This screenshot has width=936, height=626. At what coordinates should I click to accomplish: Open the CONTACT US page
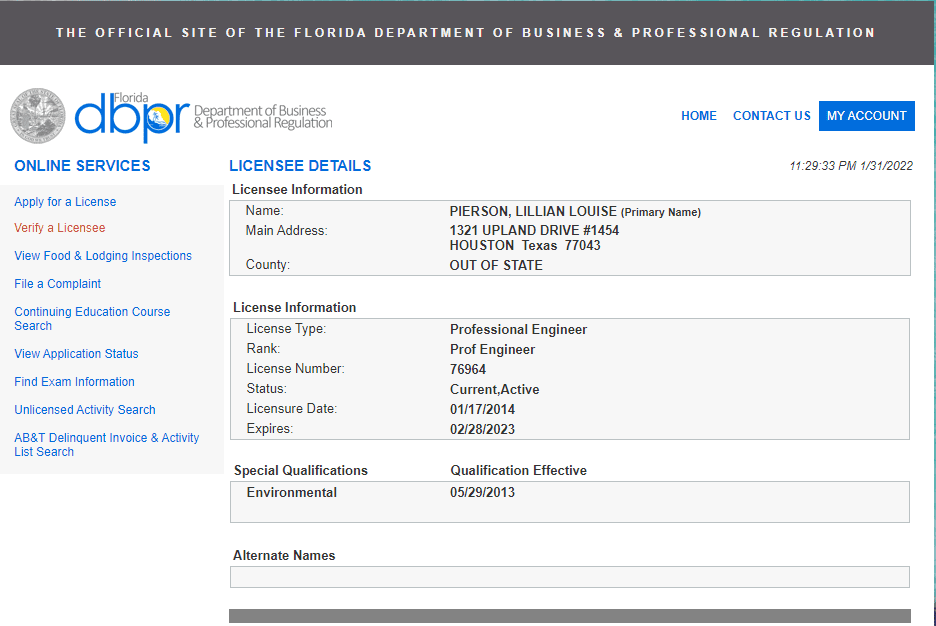771,116
